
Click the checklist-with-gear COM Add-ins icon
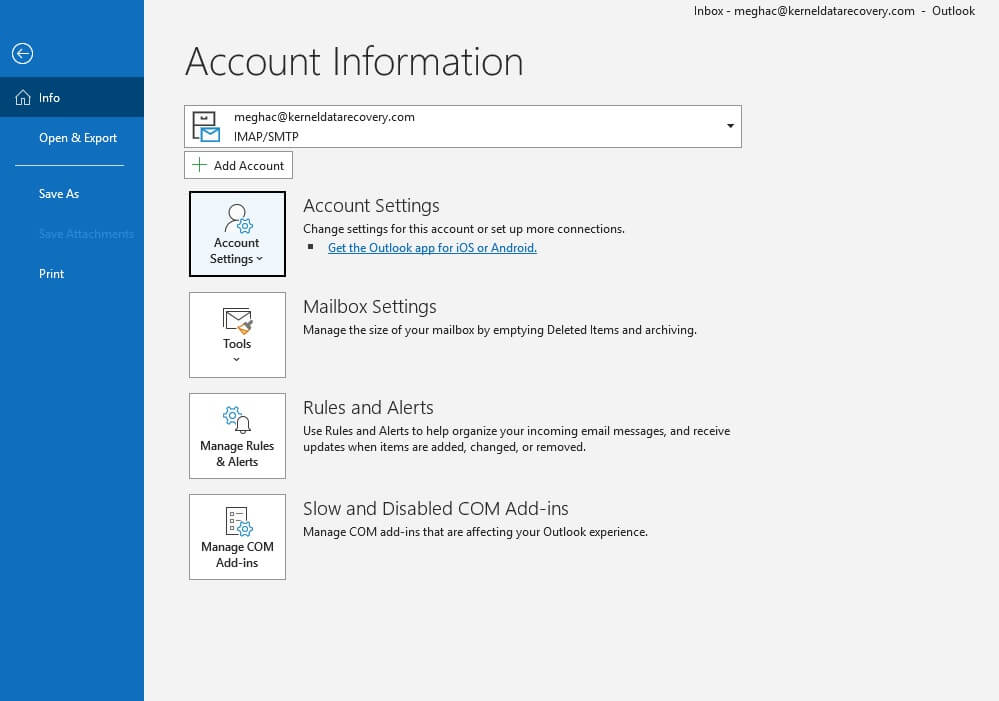(238, 521)
